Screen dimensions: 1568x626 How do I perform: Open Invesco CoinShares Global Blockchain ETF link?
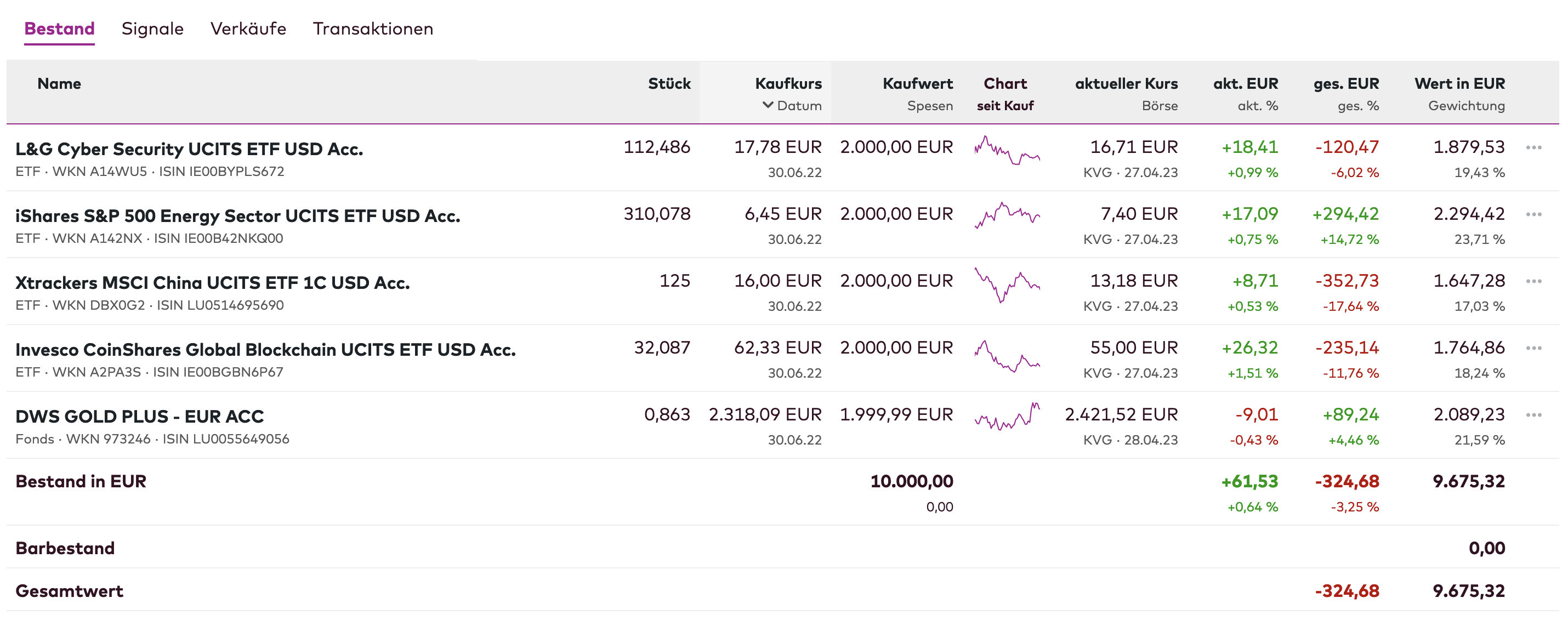pos(265,350)
